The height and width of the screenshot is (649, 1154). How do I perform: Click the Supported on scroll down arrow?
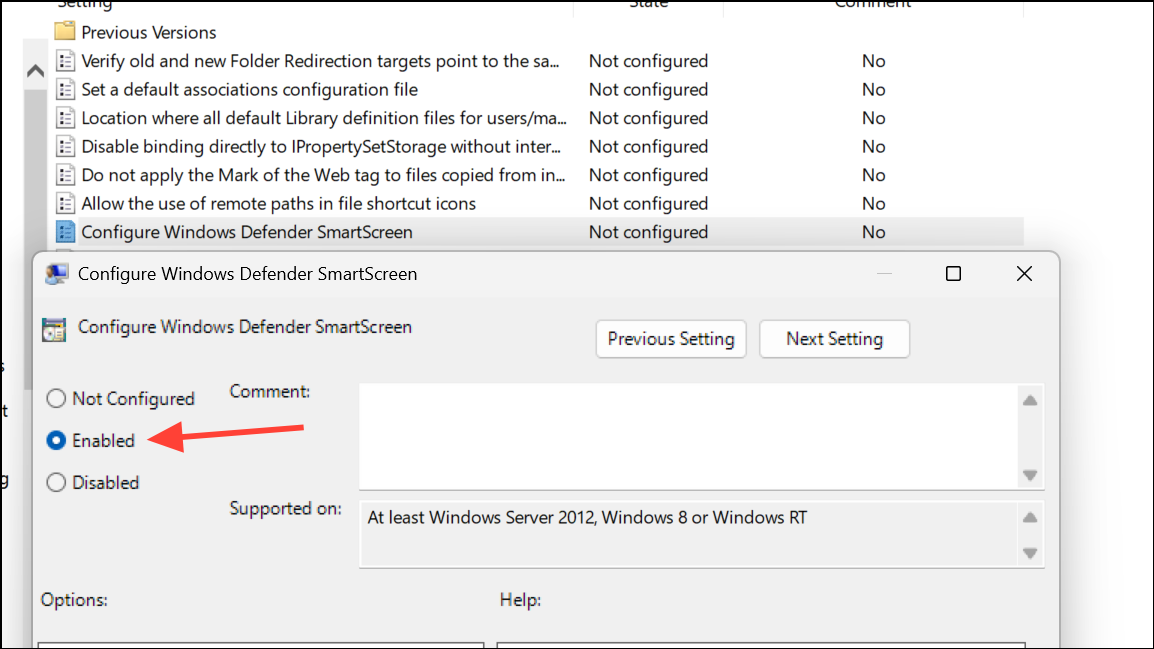(1030, 553)
